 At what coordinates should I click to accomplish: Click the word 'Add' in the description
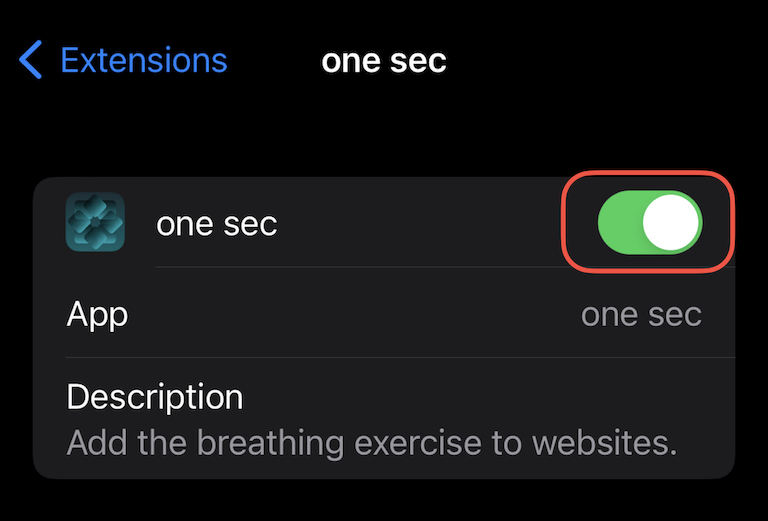pos(96,443)
